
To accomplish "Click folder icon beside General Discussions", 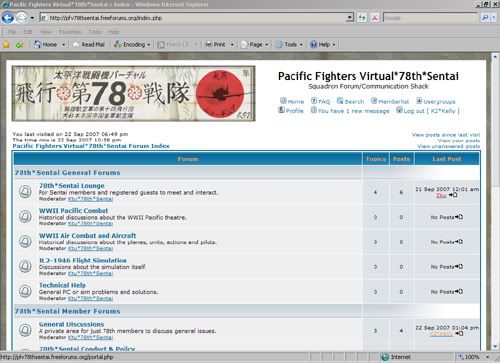I will click(x=25, y=330).
